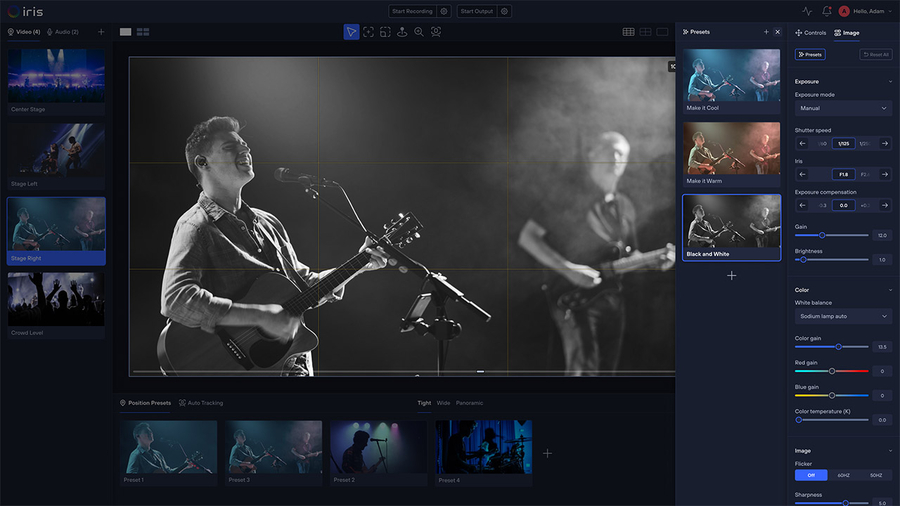Click the activity pulse icon
Viewport: 900px width, 506px height.
(807, 11)
